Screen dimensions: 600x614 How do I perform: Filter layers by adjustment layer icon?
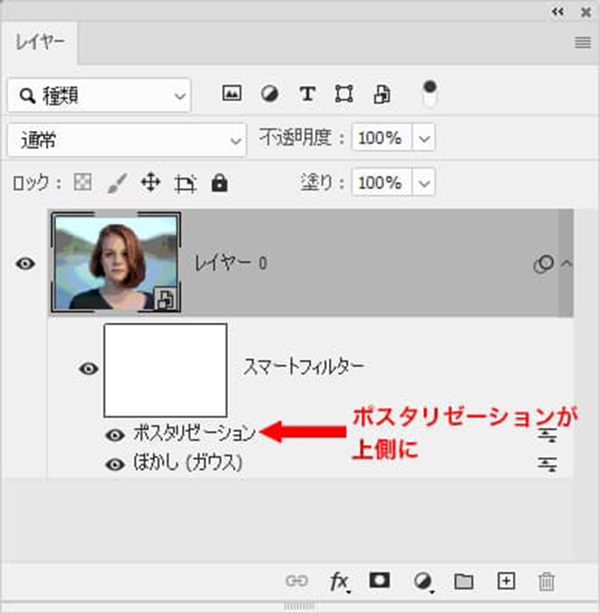269,94
